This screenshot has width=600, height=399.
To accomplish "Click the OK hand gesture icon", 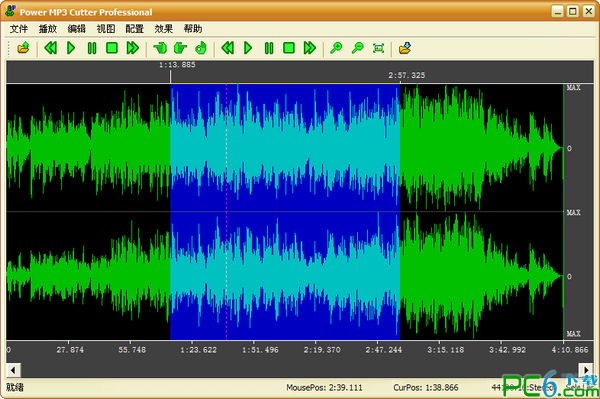I will (201, 48).
